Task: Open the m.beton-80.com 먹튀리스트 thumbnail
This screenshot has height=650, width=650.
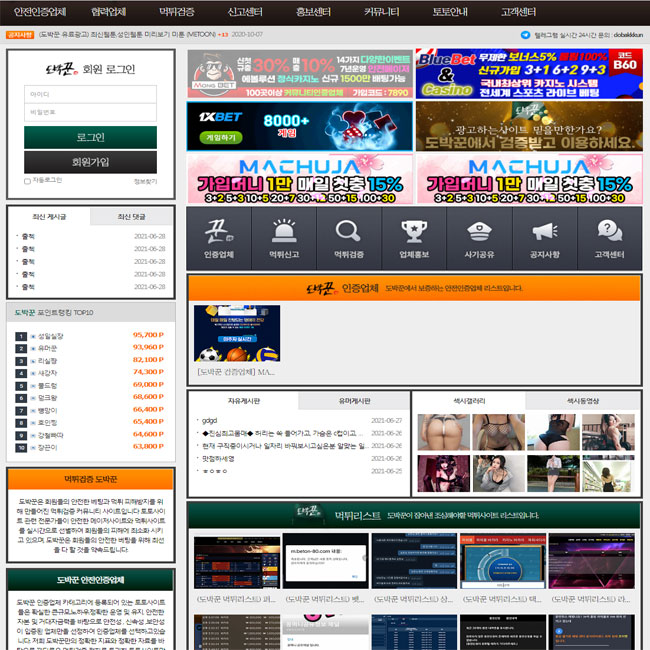Action: pyautogui.click(x=325, y=561)
